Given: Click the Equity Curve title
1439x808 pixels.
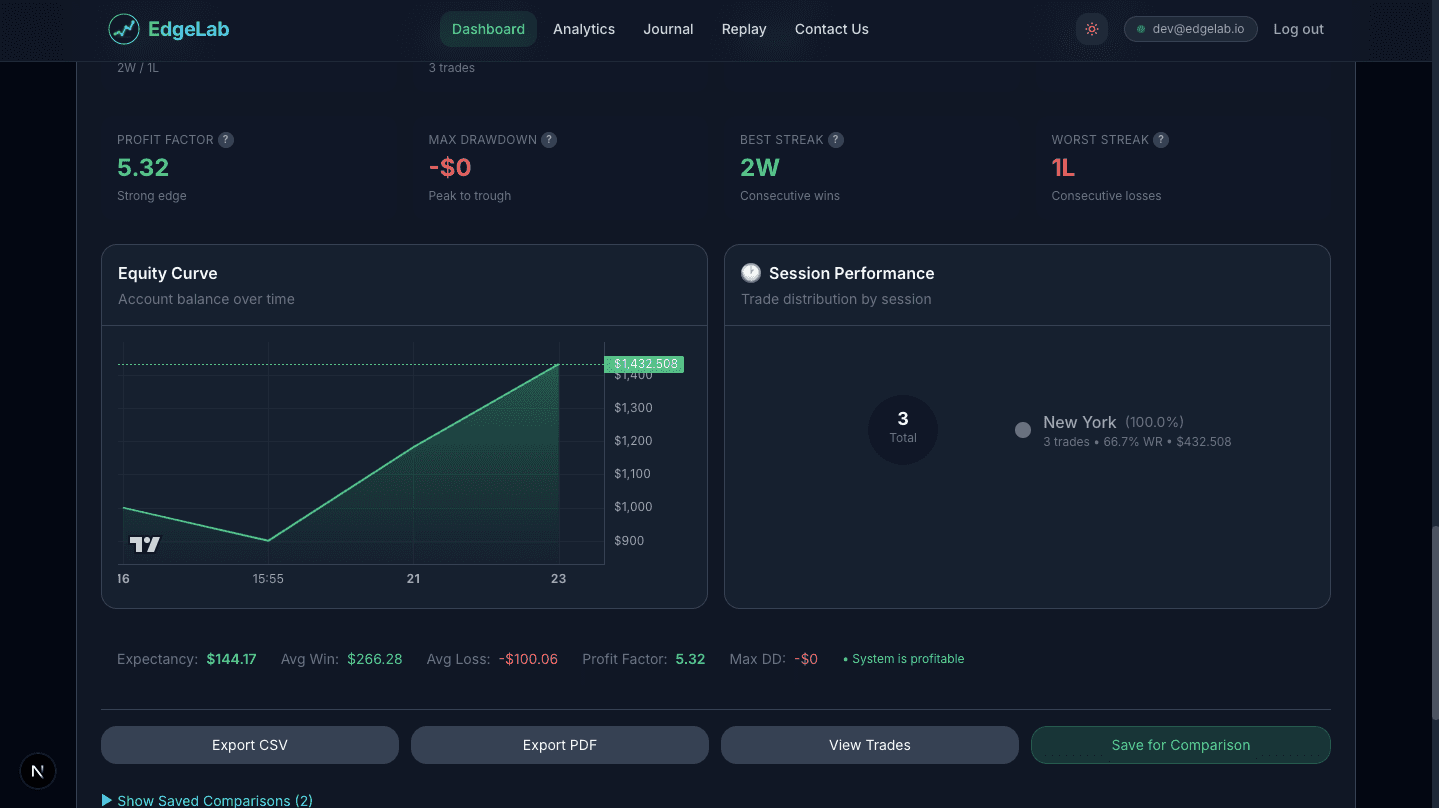Looking at the screenshot, I should (168, 273).
